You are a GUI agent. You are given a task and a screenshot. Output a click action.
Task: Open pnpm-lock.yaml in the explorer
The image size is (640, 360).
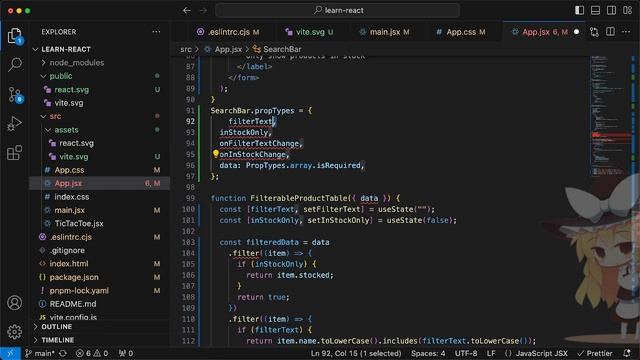pos(100,291)
